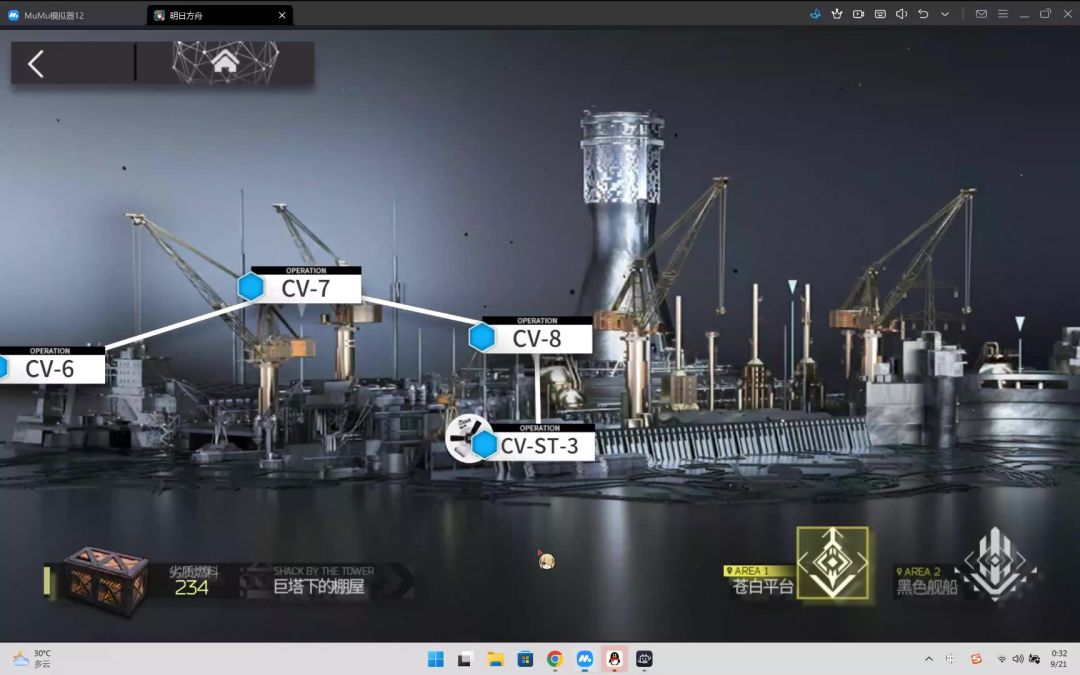Select the AREA 2 label tab
Image resolution: width=1080 pixels, height=675 pixels.
(x=918, y=572)
